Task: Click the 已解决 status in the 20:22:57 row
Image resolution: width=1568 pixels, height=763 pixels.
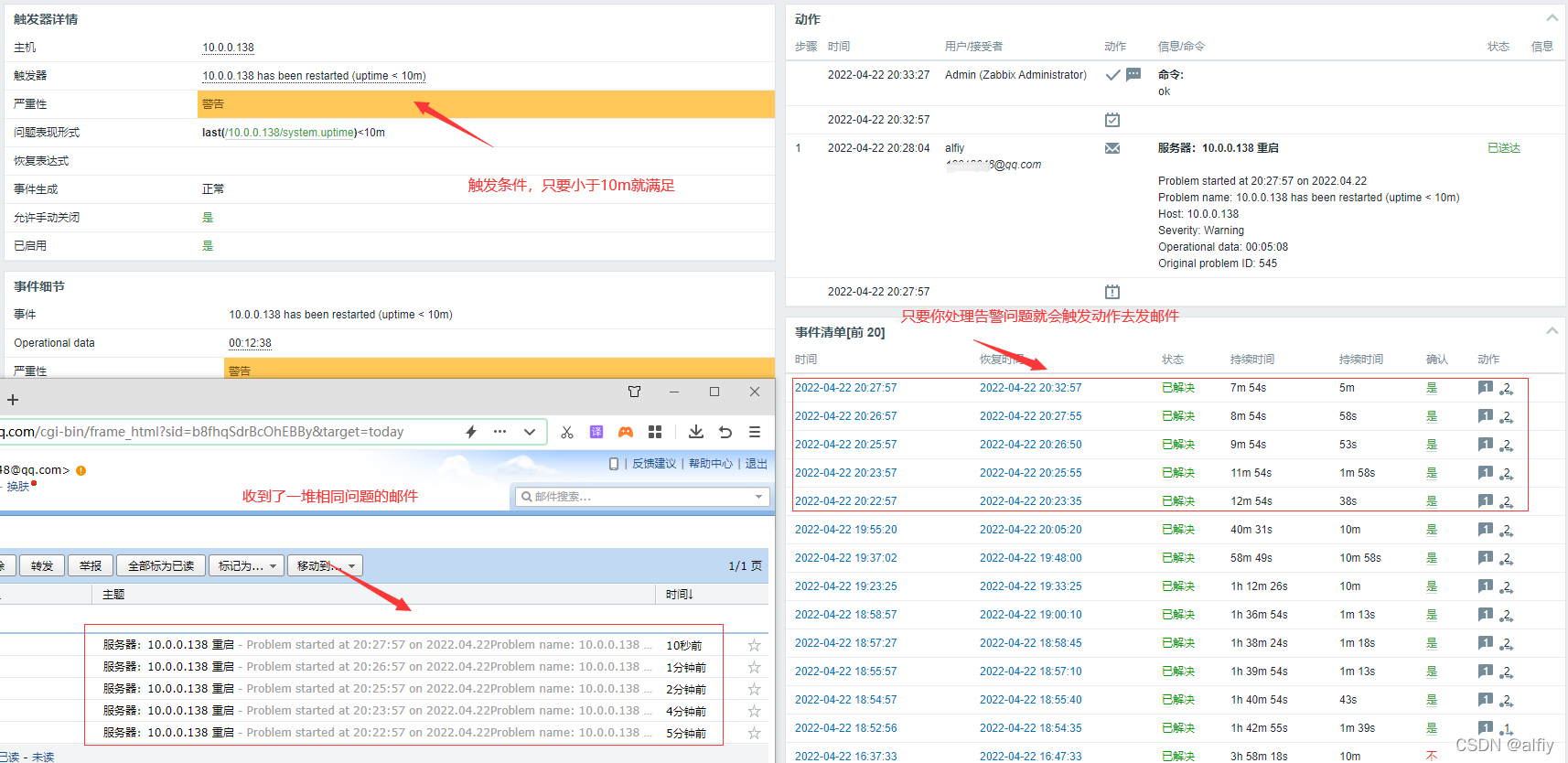Action: [x=1178, y=501]
